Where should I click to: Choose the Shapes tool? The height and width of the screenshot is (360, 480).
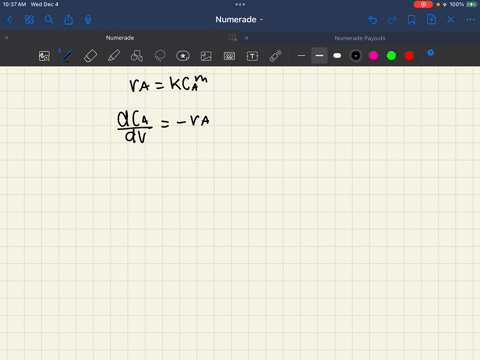point(137,56)
